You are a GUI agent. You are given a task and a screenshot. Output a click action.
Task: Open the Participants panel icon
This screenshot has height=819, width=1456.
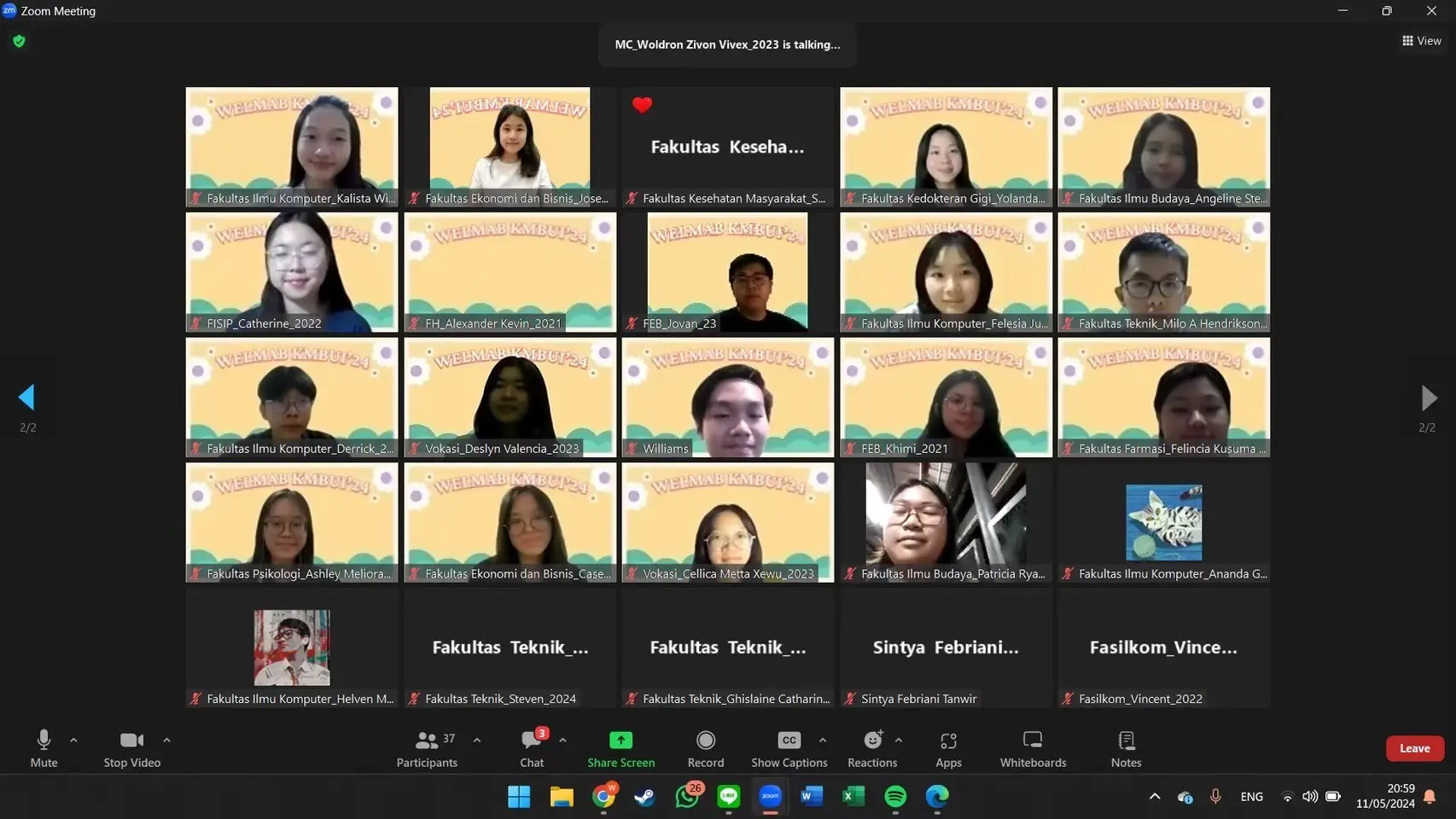427,741
